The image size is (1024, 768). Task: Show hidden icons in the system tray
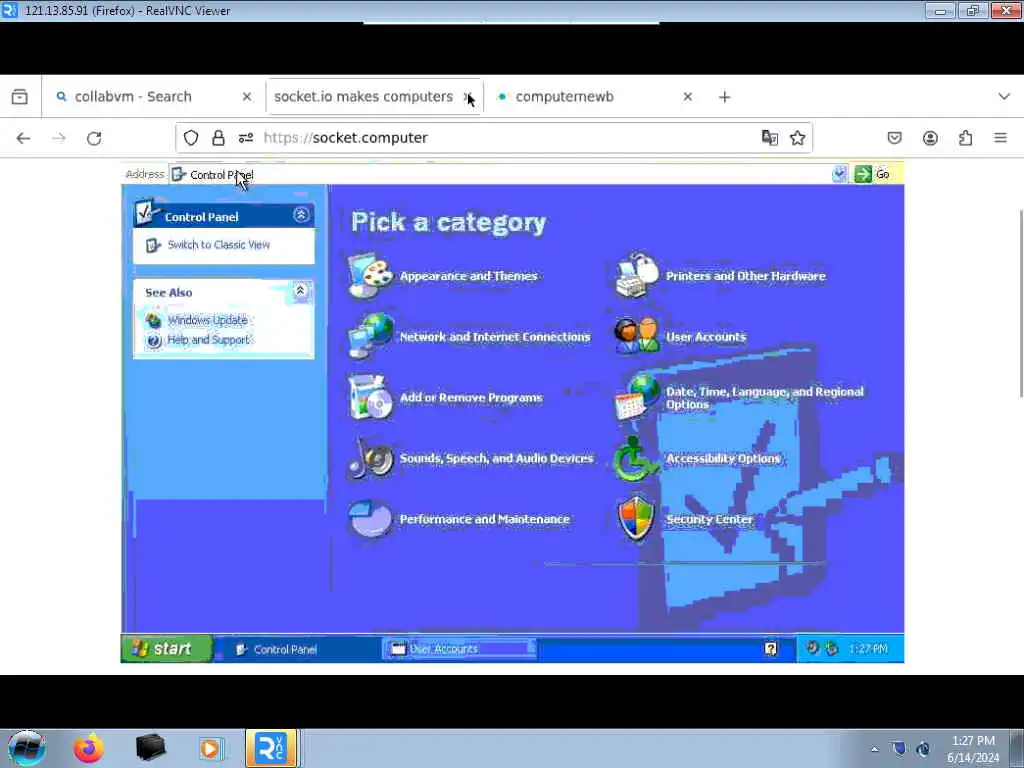click(x=875, y=749)
